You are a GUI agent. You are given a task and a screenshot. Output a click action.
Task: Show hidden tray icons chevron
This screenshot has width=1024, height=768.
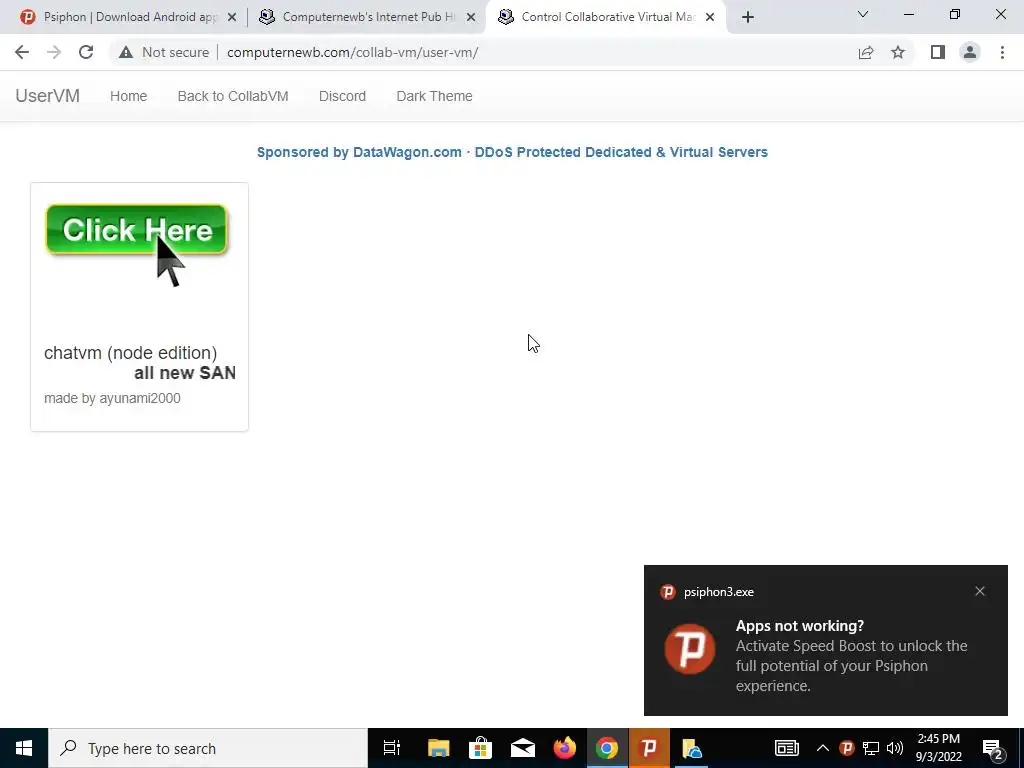[x=823, y=748]
